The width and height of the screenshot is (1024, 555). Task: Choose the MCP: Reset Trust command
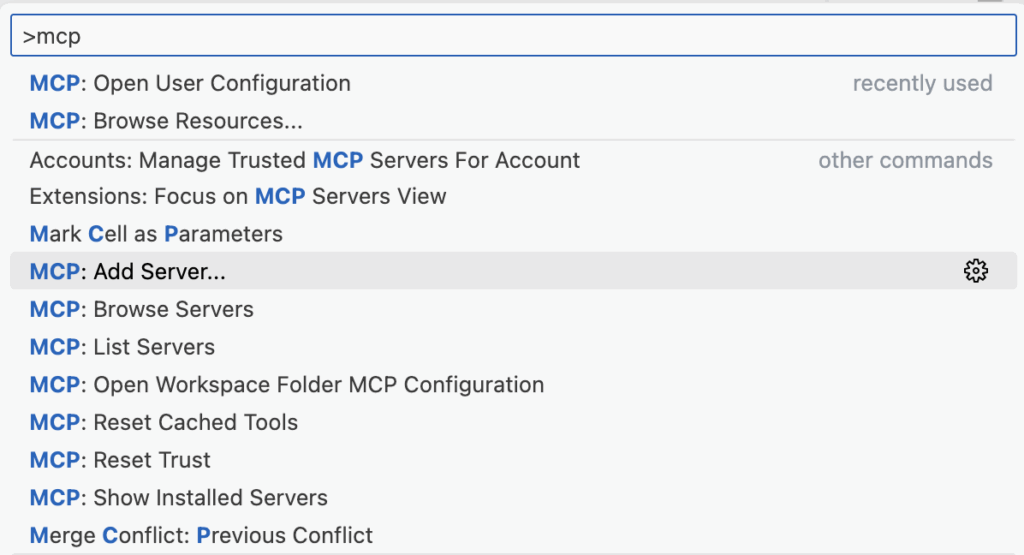(x=120, y=460)
